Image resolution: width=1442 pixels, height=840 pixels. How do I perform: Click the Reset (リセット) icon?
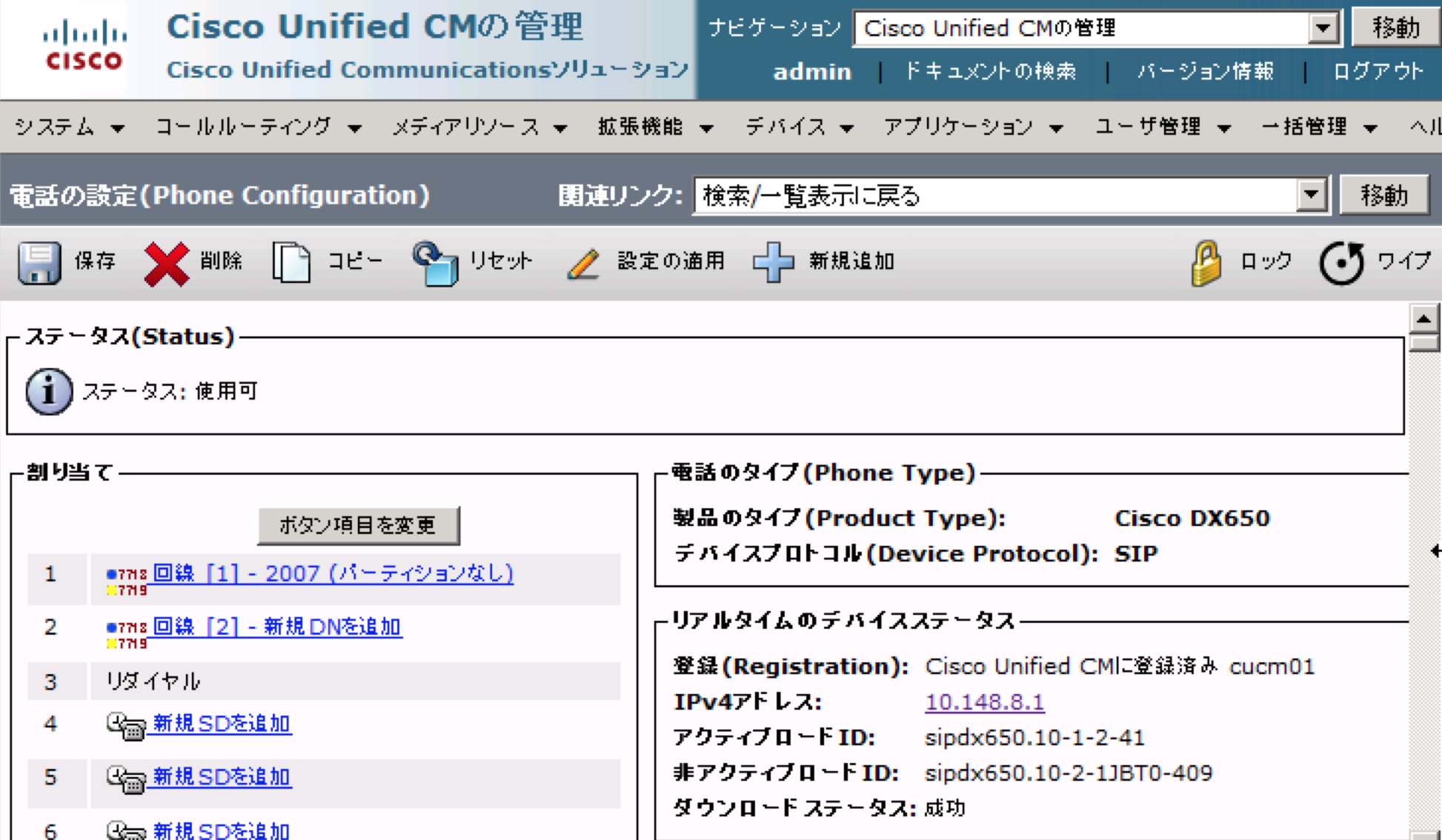click(x=435, y=263)
